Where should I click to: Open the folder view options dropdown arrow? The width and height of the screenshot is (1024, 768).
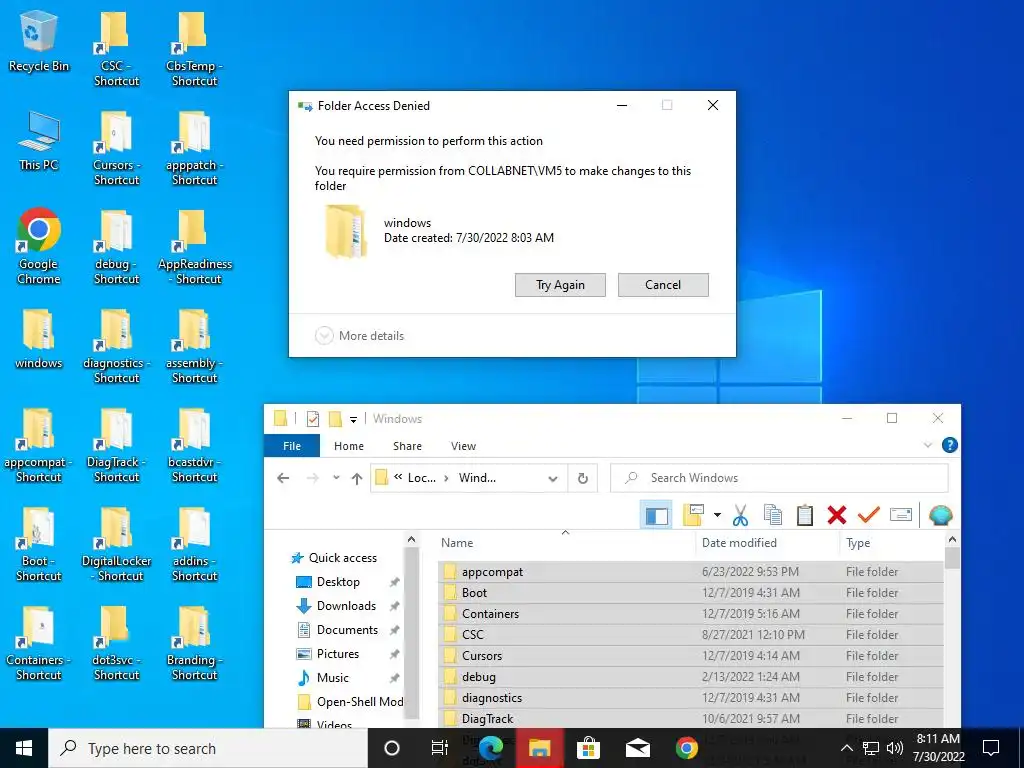pyautogui.click(x=717, y=515)
